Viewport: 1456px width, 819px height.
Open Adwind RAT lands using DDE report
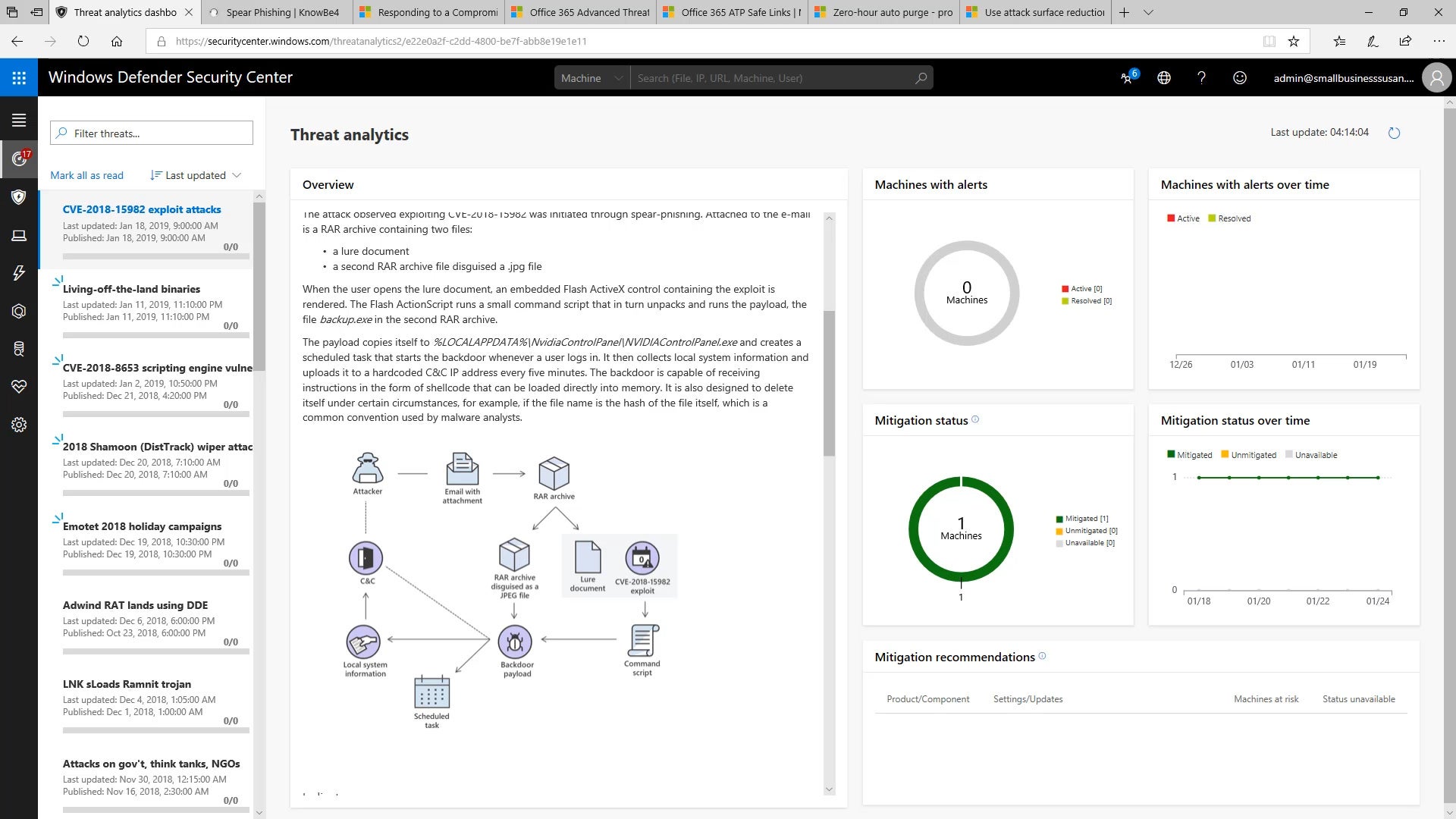pyautogui.click(x=146, y=625)
